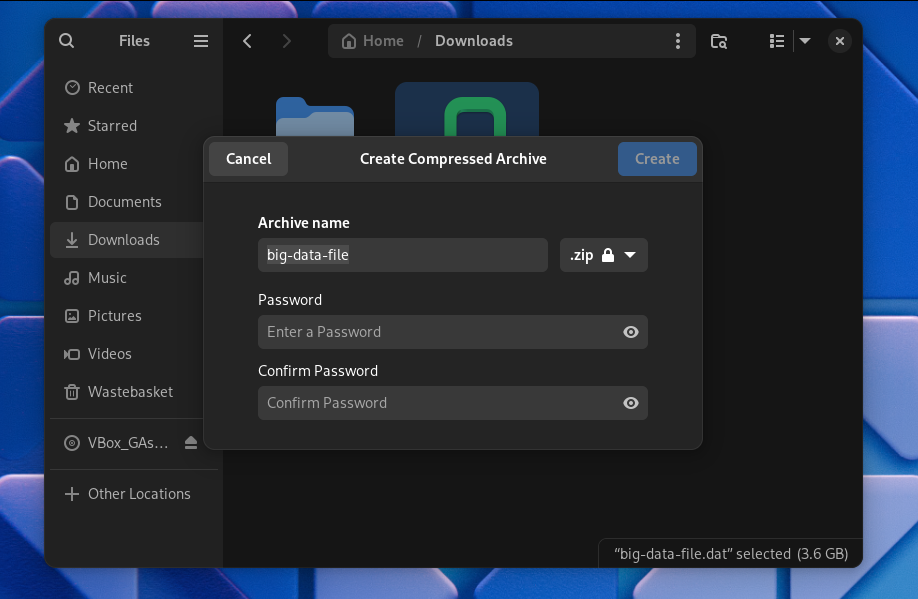Click the "Files" title in sidebar header
918x599 pixels.
134,41
